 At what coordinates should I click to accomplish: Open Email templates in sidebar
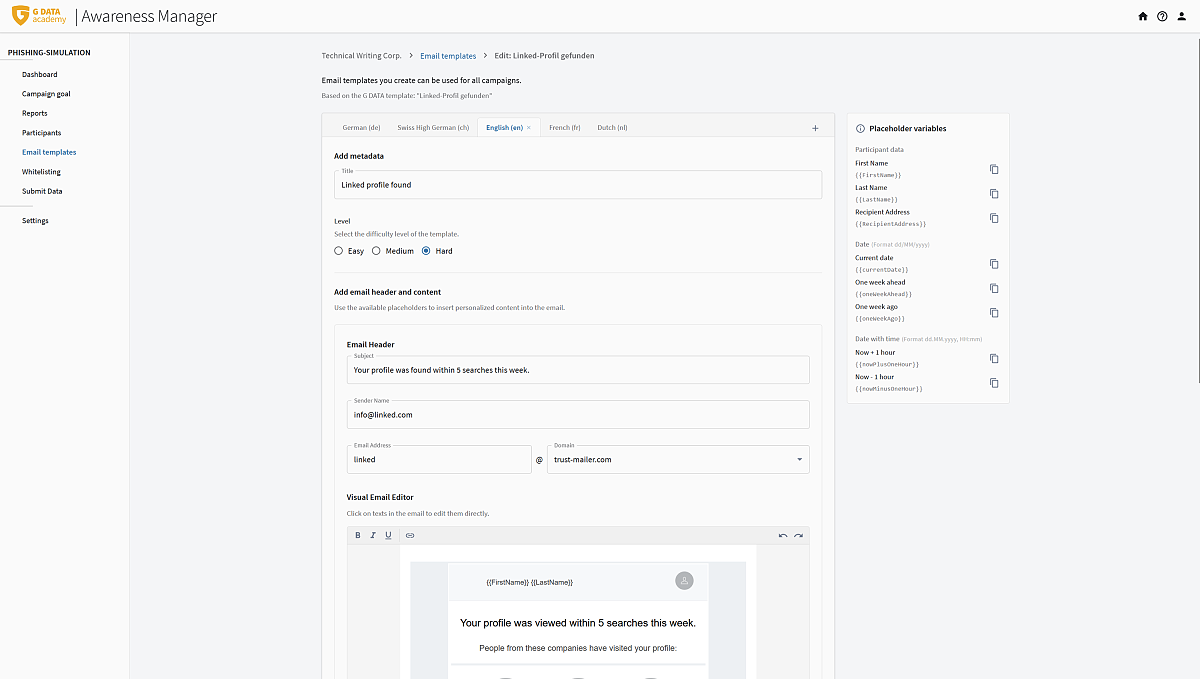[49, 152]
